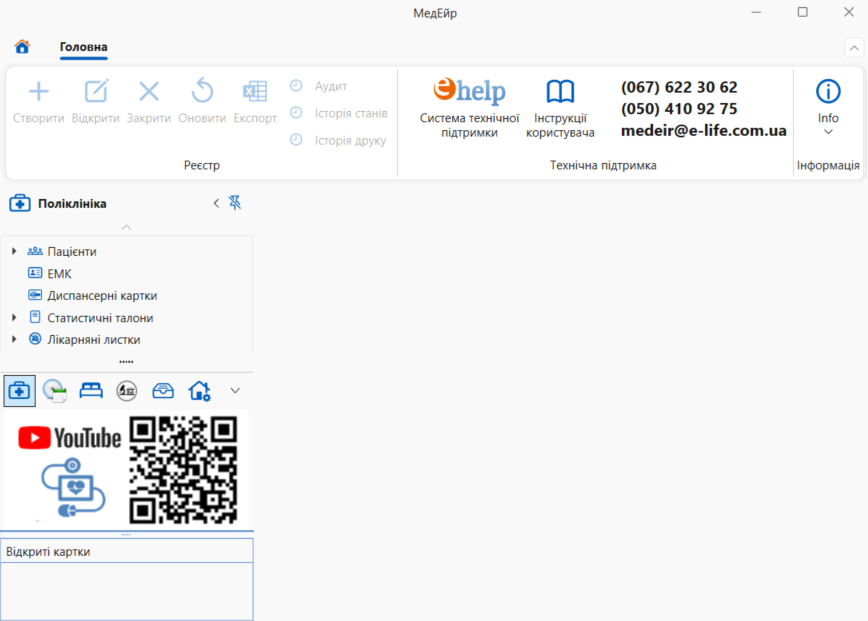The height and width of the screenshot is (621, 868).
Task: Click the YouTube logo banner
Action: pyautogui.click(x=70, y=438)
